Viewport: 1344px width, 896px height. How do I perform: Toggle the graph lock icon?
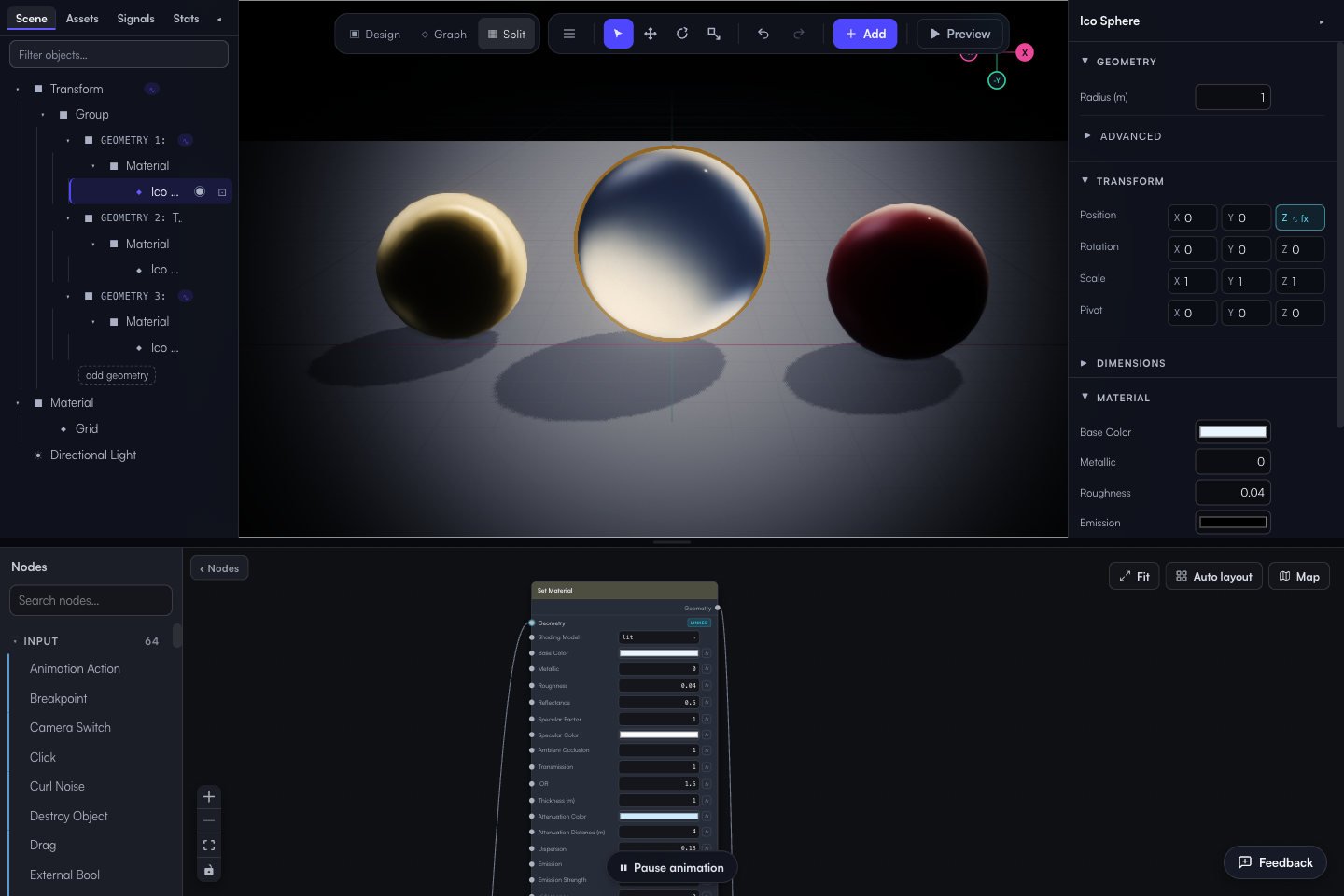[x=209, y=871]
